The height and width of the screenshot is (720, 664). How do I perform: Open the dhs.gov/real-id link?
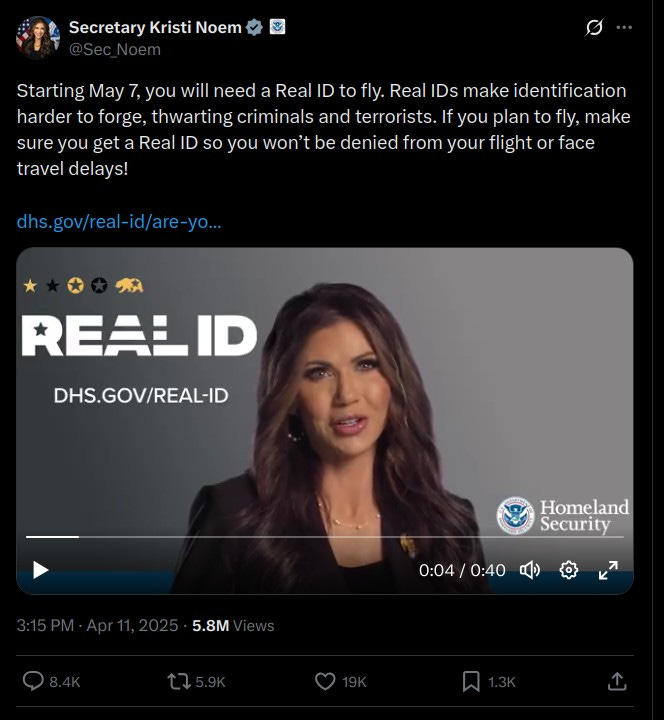pos(119,222)
